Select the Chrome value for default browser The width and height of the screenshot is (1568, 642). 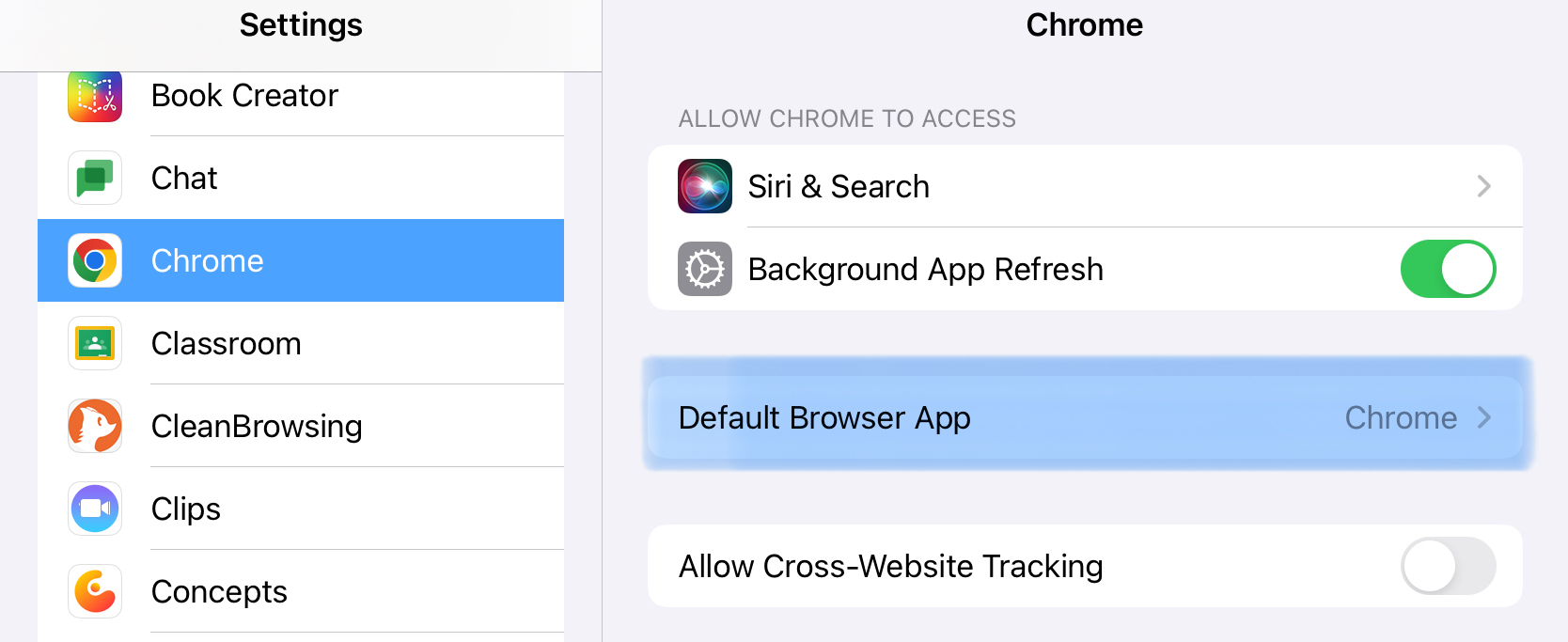[1401, 417]
